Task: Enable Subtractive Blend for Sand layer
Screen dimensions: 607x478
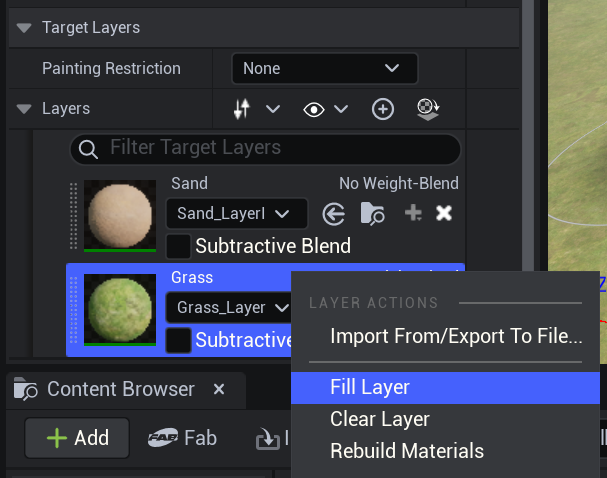Action: tap(178, 246)
